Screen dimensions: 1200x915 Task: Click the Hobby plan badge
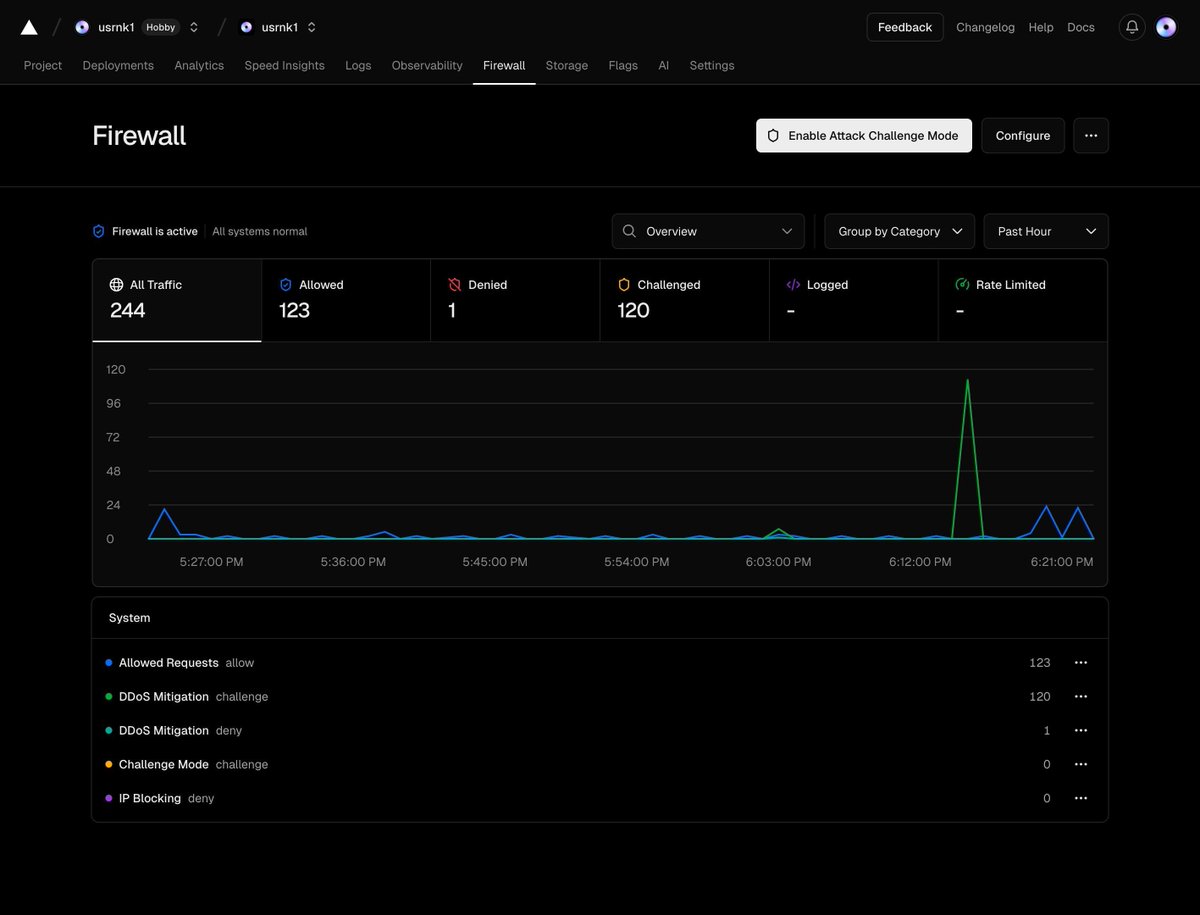click(161, 27)
